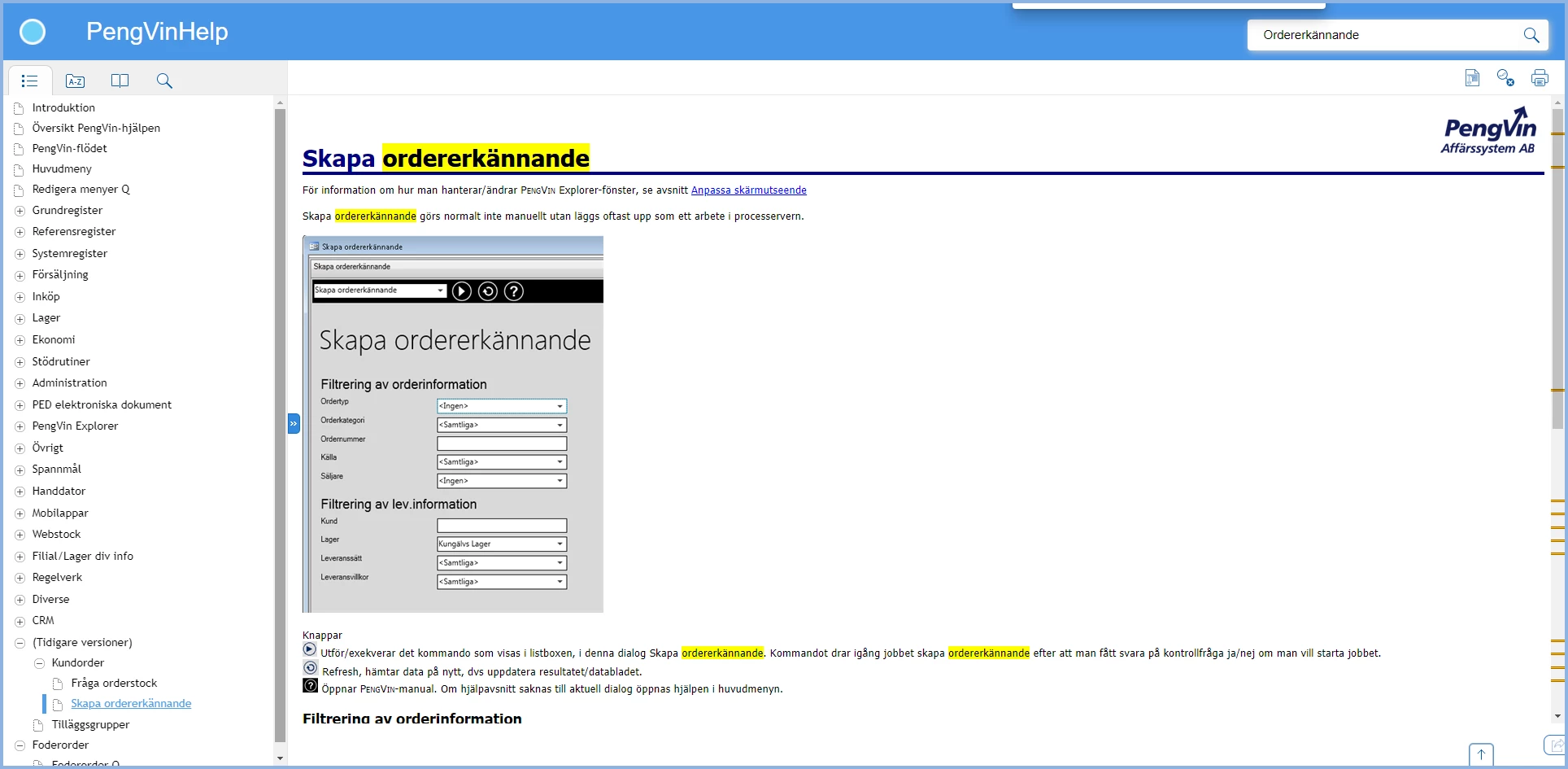Click the Skapa ordererkännande dialog screenshot
The height and width of the screenshot is (769, 1568).
tap(453, 424)
